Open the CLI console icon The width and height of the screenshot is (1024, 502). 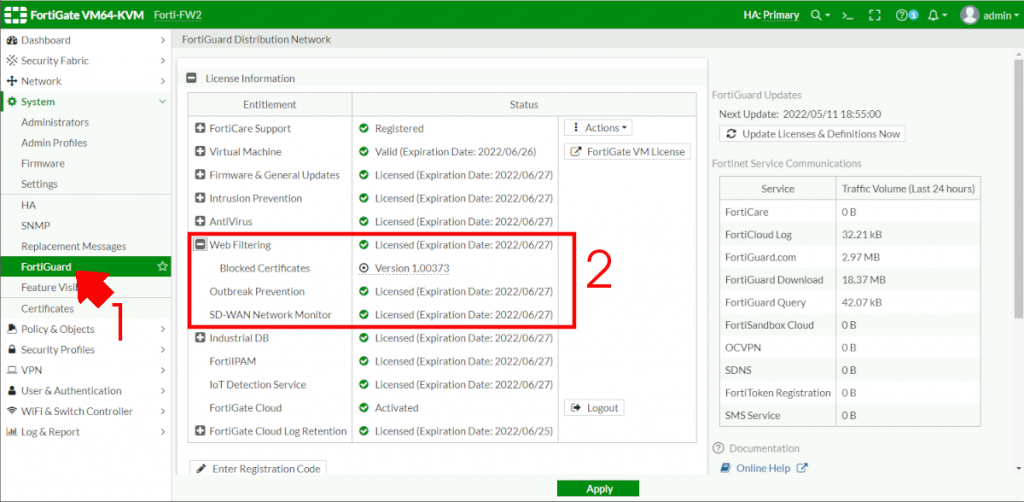click(848, 15)
